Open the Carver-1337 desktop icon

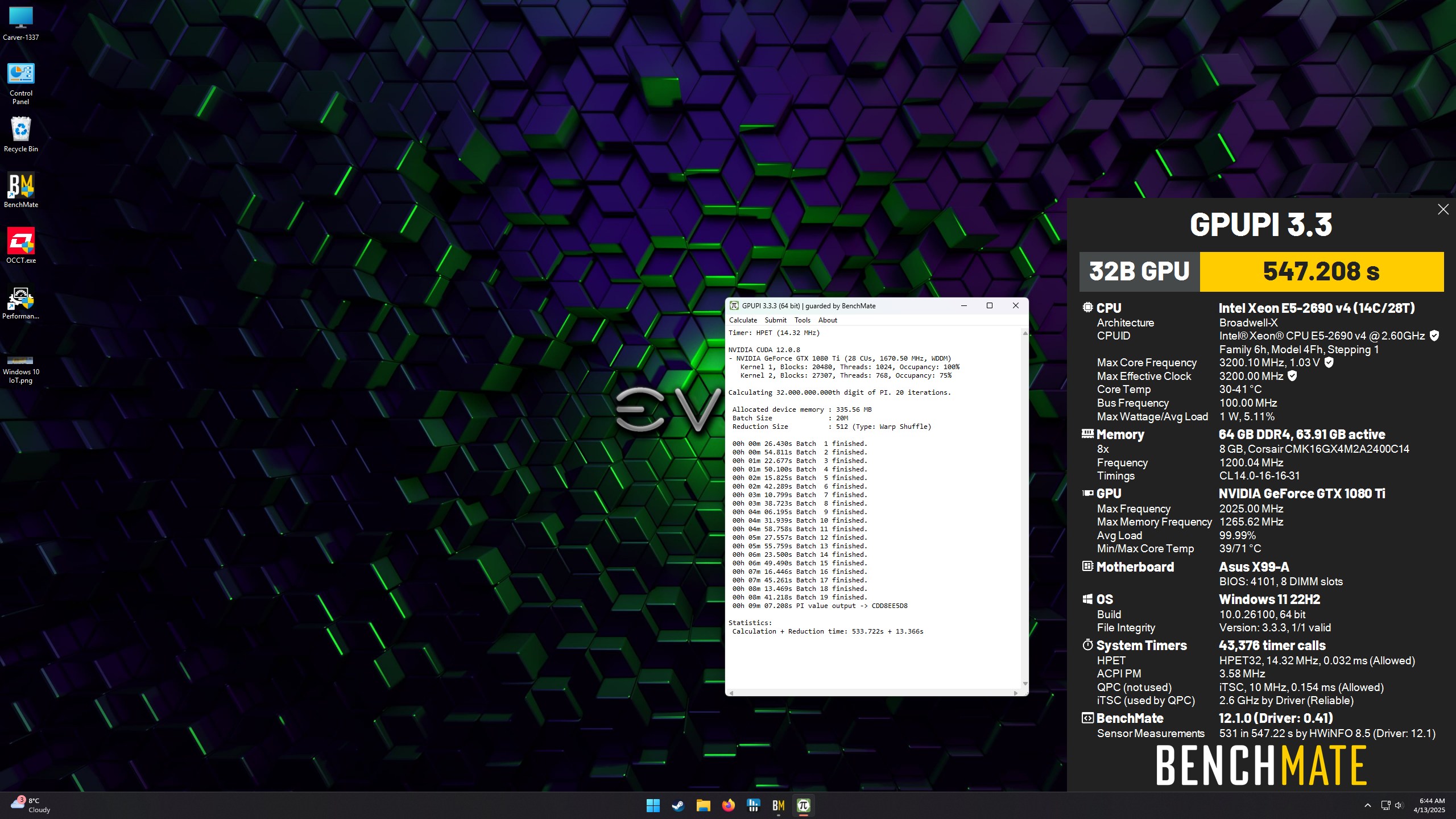[21, 23]
